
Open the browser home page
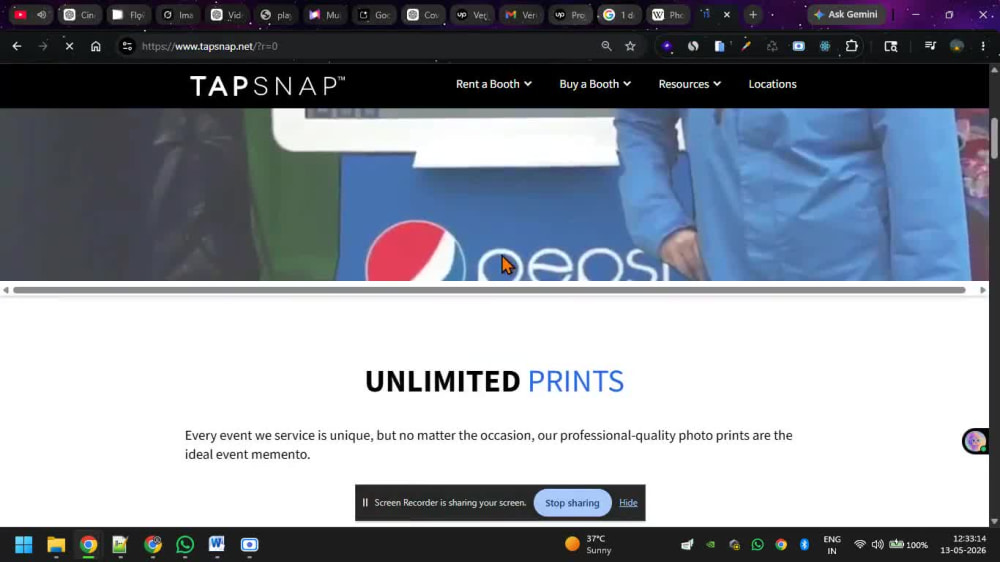pyautogui.click(x=96, y=46)
